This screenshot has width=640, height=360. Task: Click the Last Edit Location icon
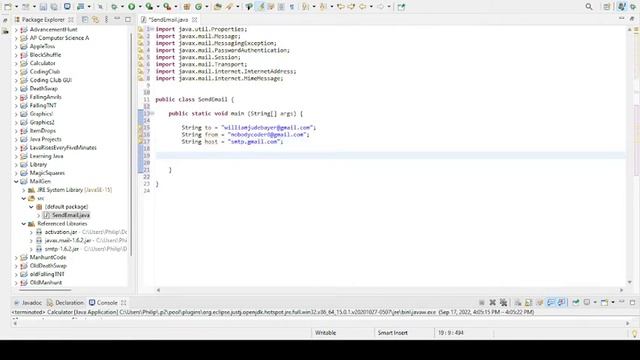(340, 7)
